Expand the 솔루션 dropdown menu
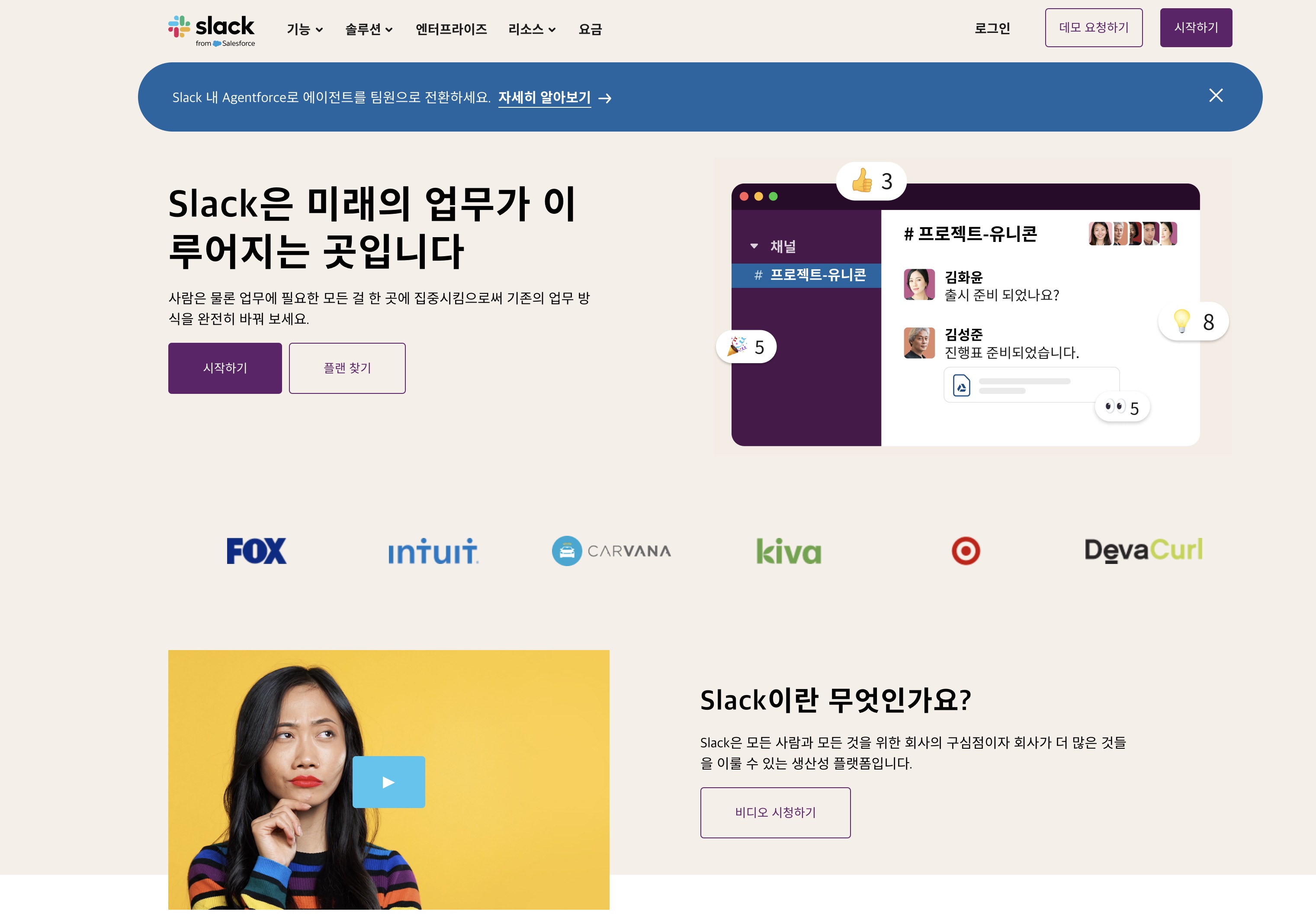The width and height of the screenshot is (1316, 921). [369, 29]
